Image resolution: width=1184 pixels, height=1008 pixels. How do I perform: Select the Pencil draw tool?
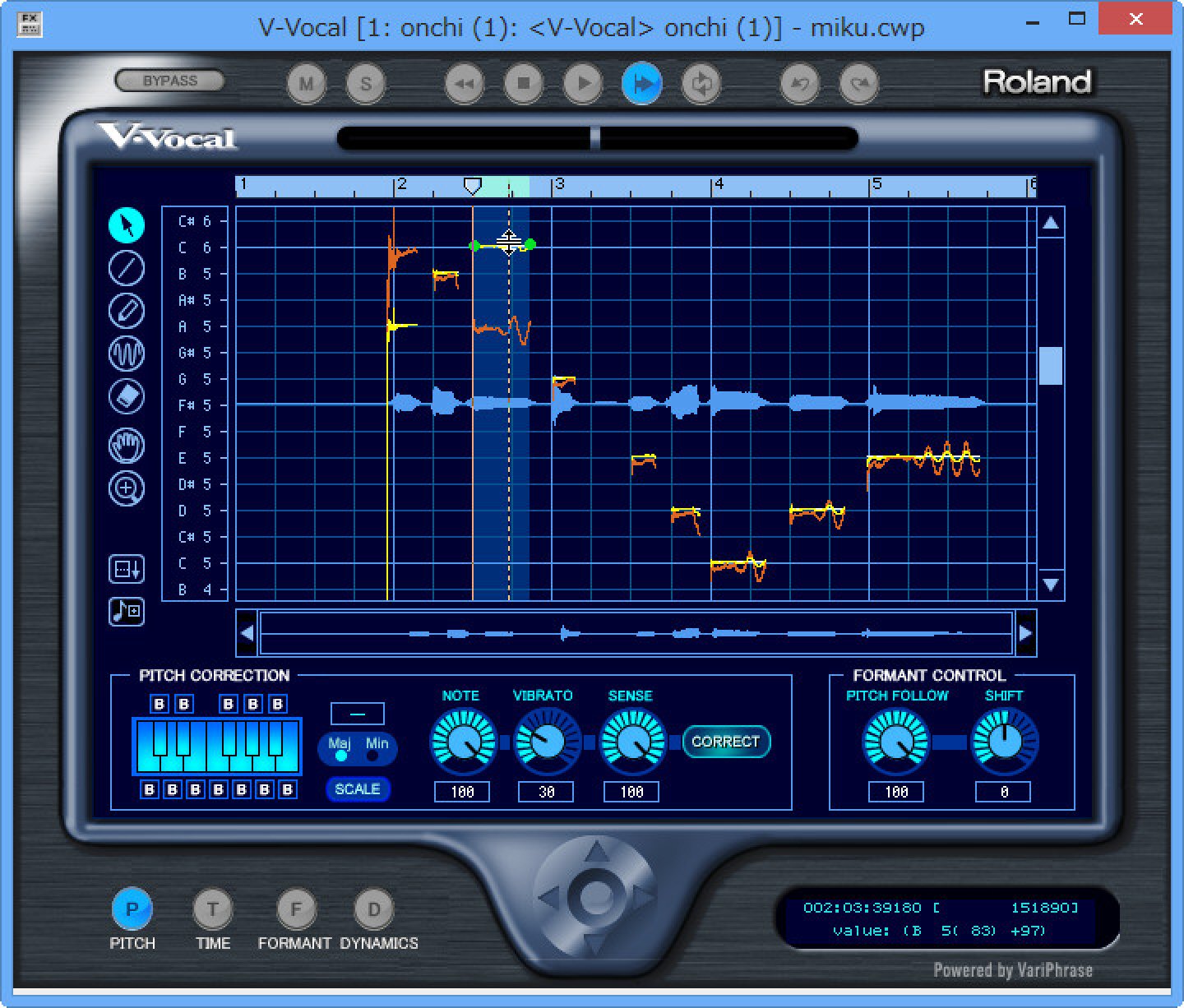pos(127,311)
